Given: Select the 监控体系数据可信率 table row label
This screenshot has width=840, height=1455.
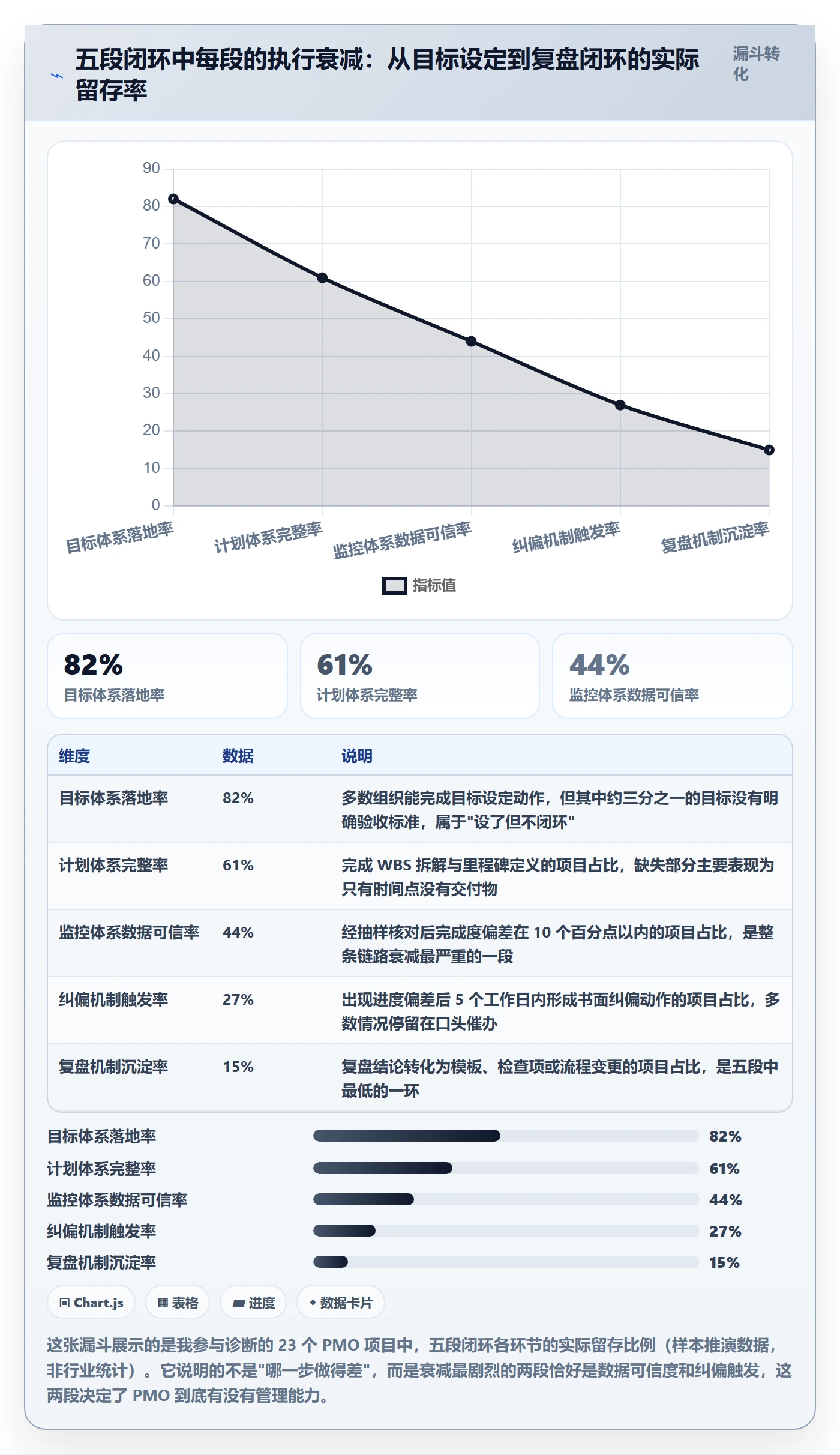Looking at the screenshot, I should [129, 932].
